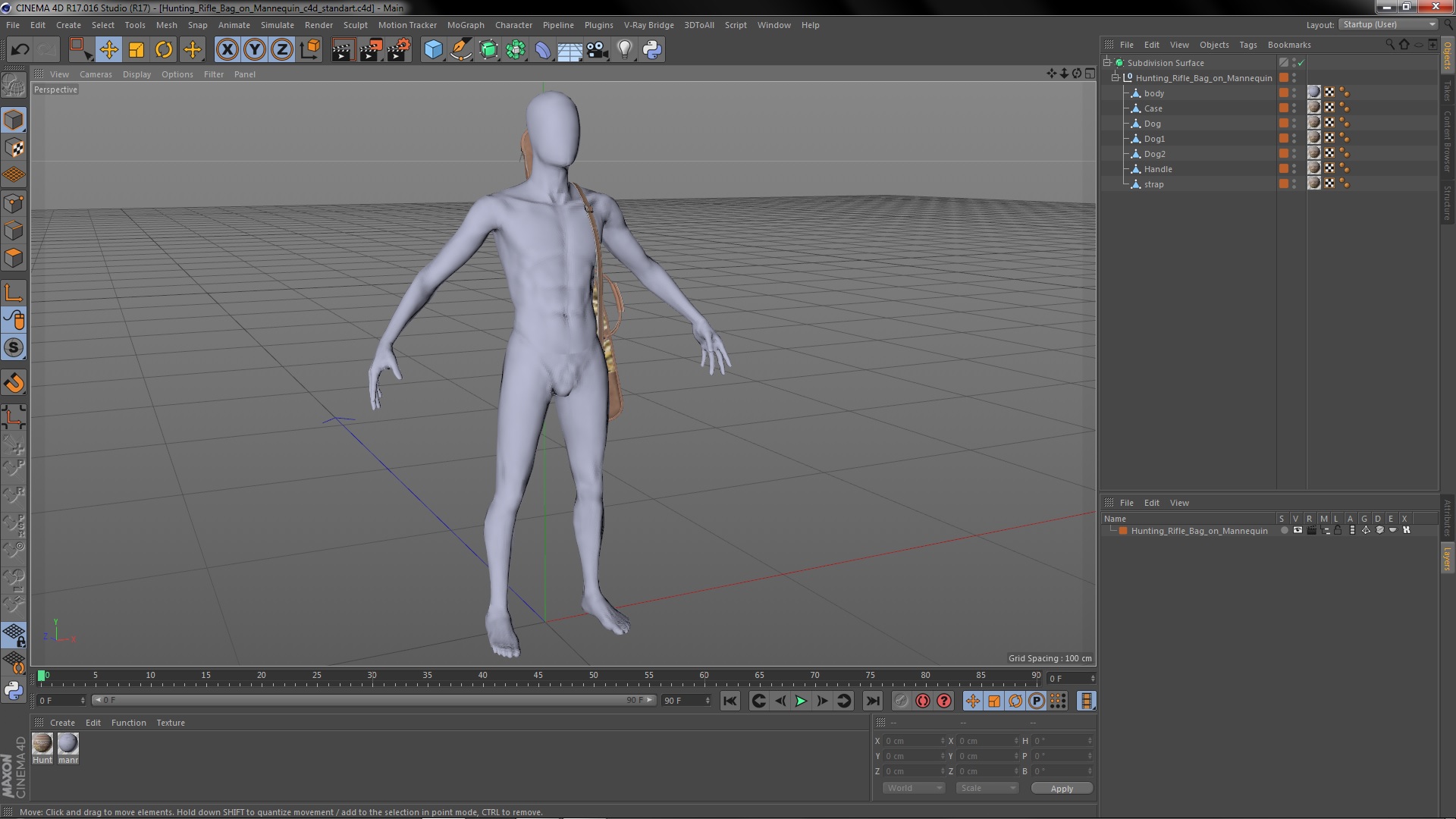This screenshot has width=1456, height=819.
Task: Click the body object's texture tag
Action: (x=1314, y=93)
